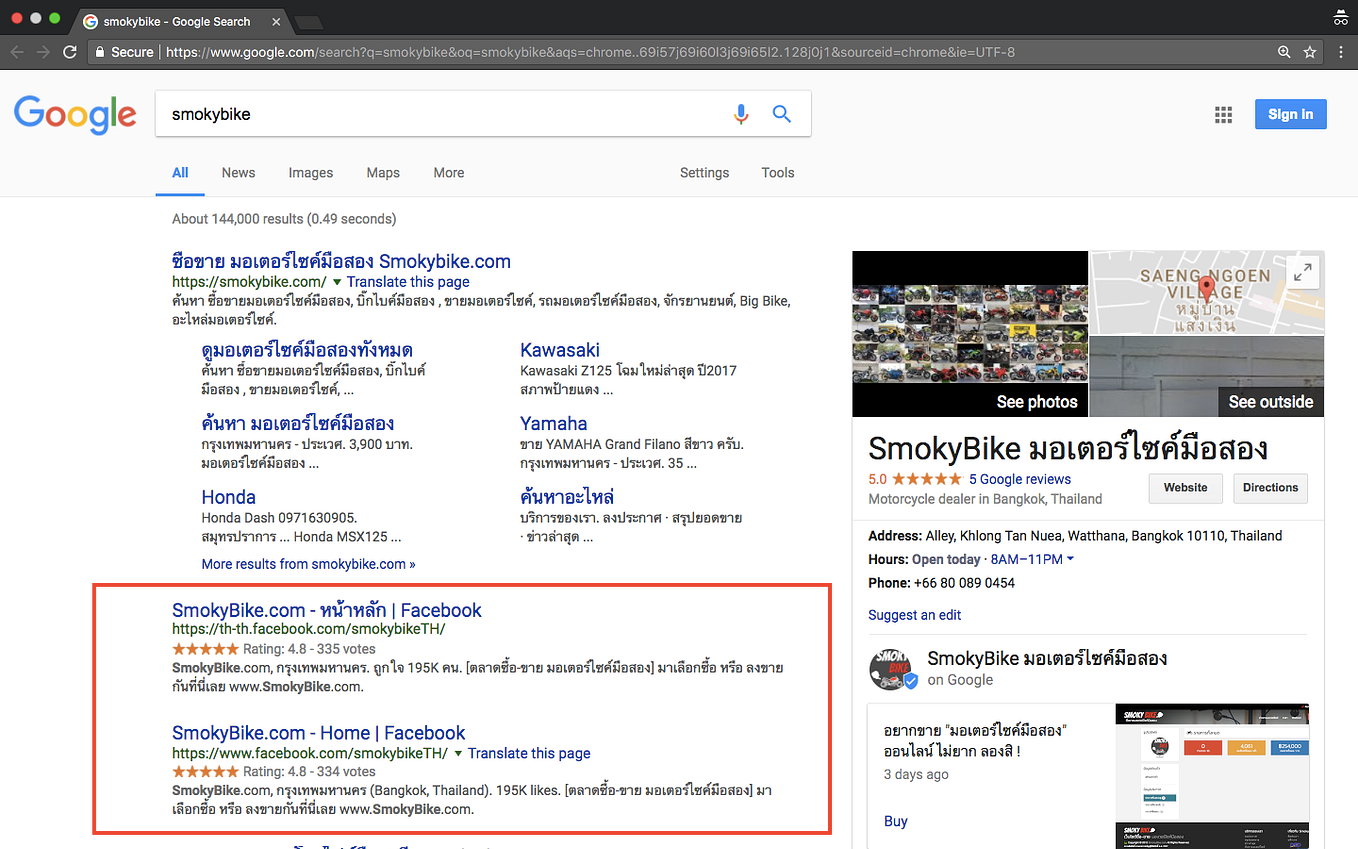Open the ค้นหาอะไหล่ sitelink
The image size is (1358, 849).
pos(567,497)
